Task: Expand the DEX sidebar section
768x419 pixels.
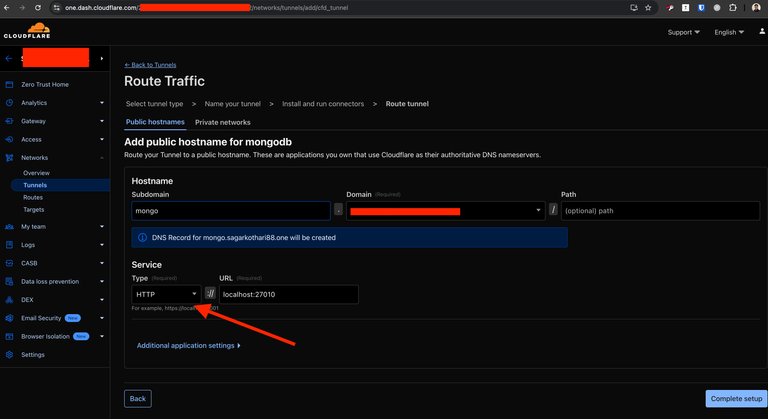Action: point(102,299)
